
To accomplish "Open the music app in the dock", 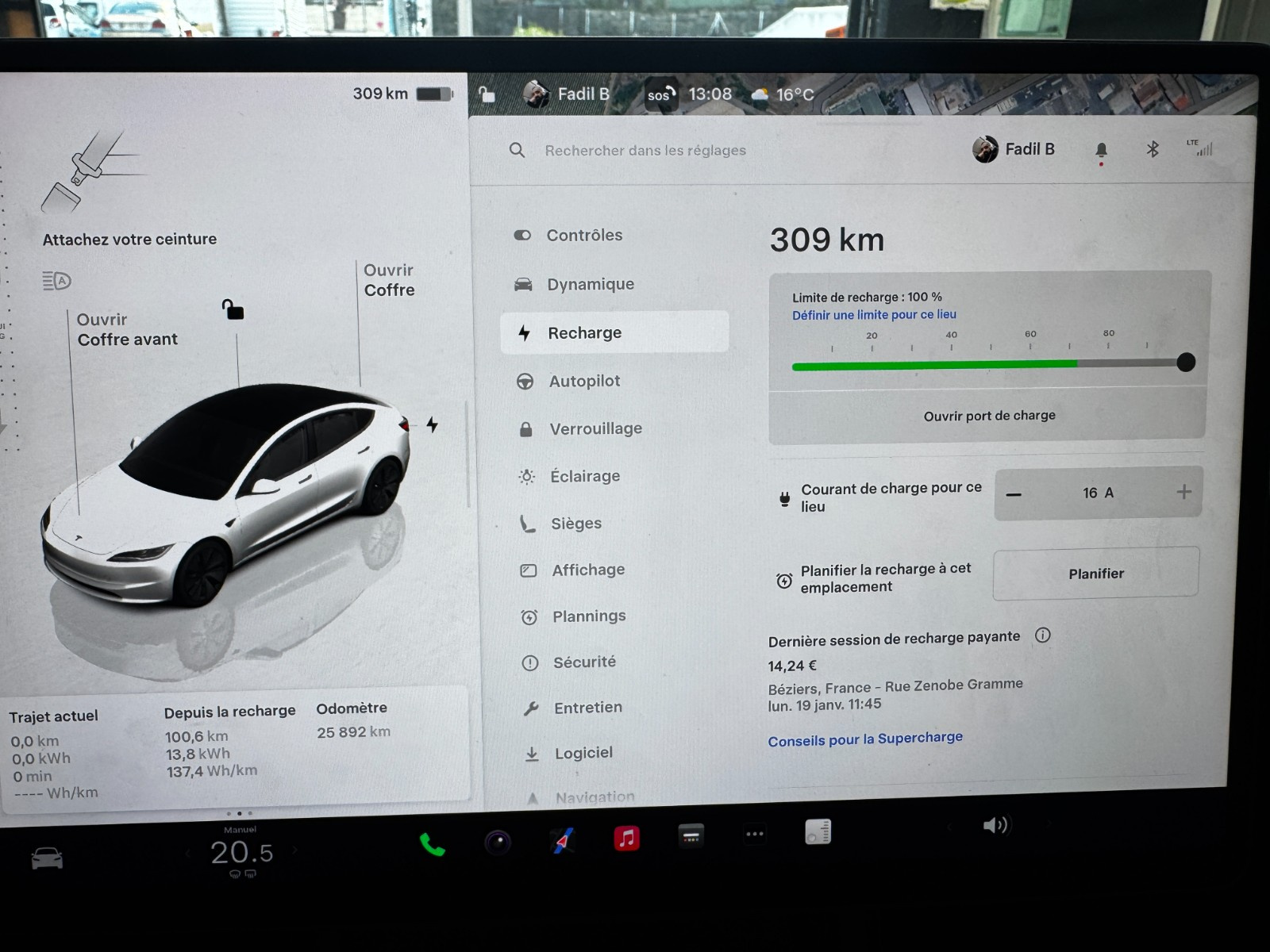I will click(x=626, y=838).
